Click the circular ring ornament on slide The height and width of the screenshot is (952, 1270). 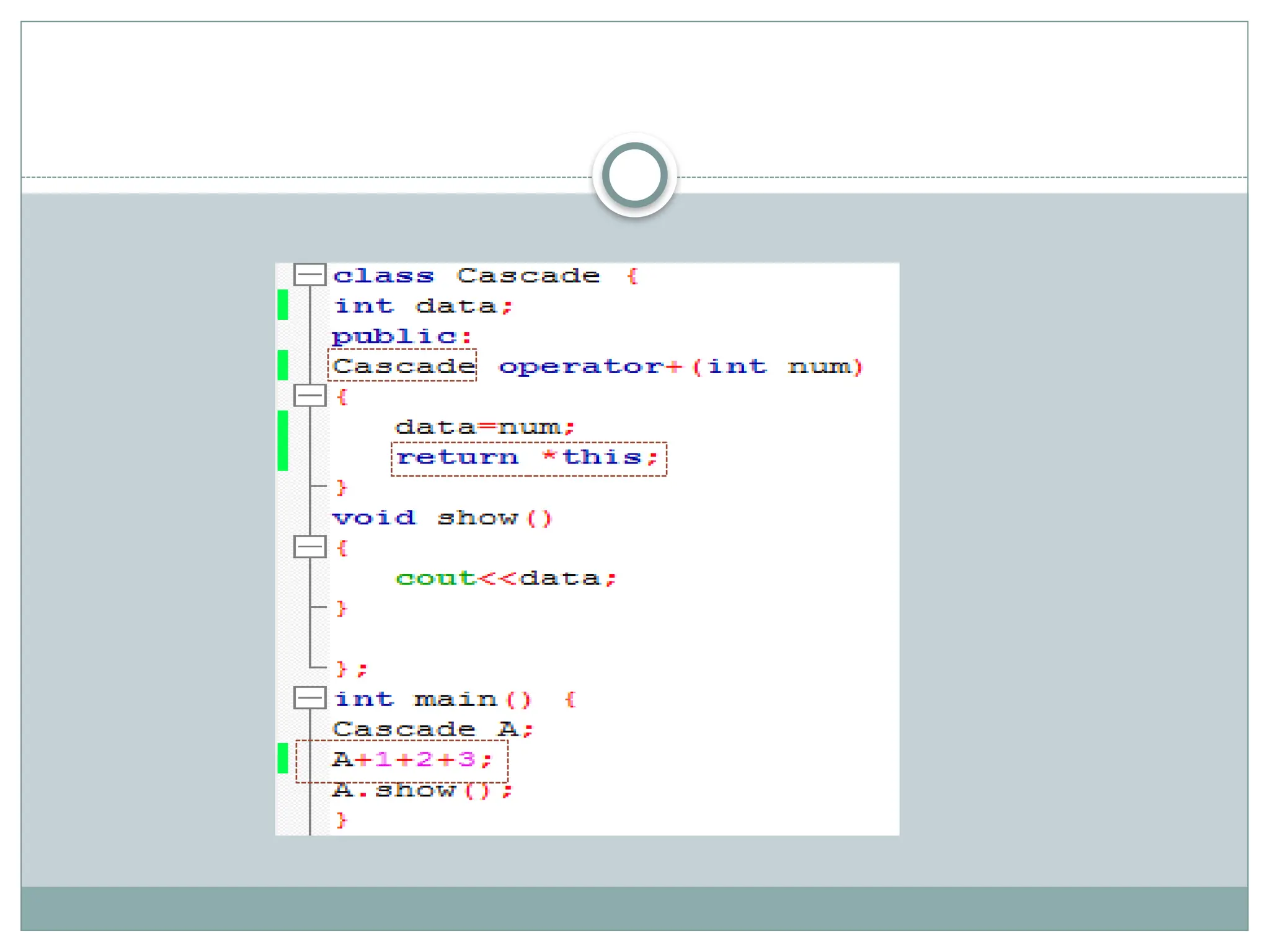(634, 175)
